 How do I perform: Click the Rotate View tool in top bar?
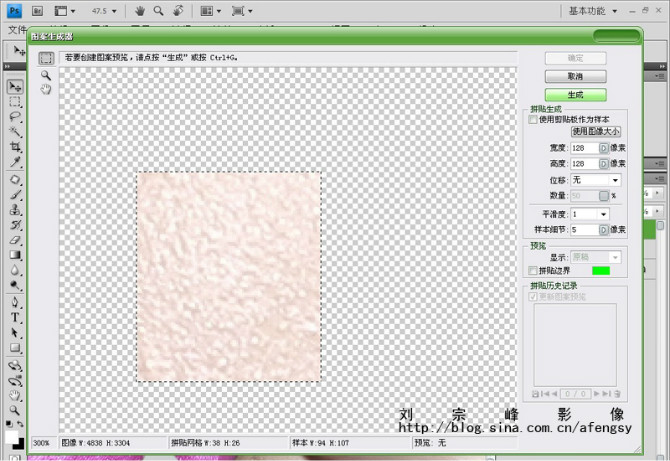pos(178,11)
